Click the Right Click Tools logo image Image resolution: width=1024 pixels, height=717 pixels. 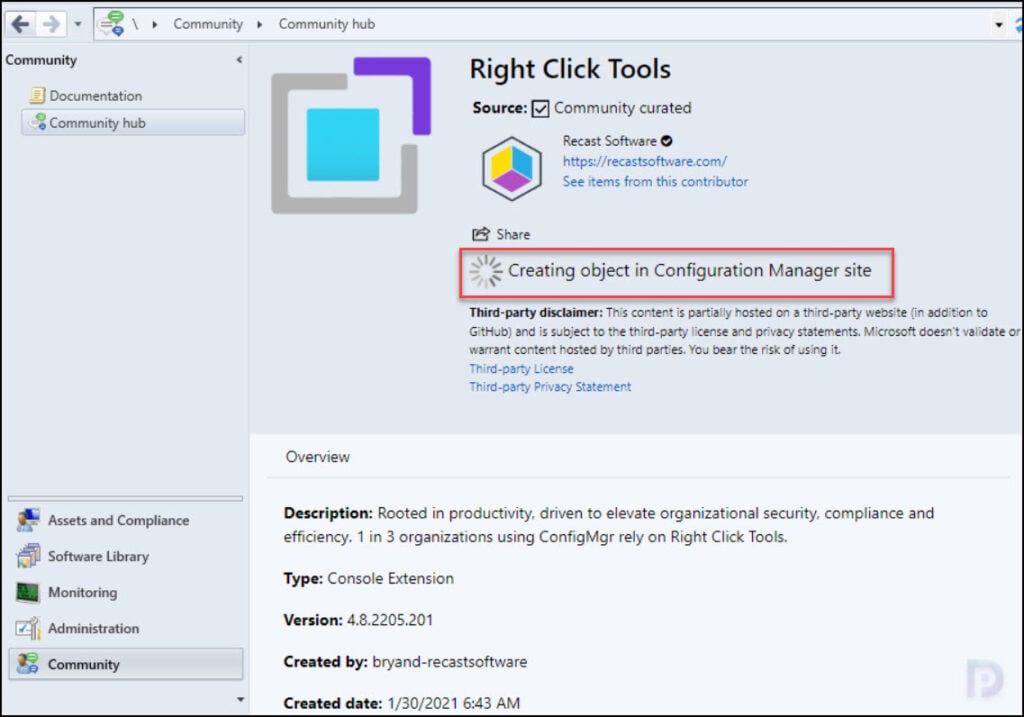[351, 135]
